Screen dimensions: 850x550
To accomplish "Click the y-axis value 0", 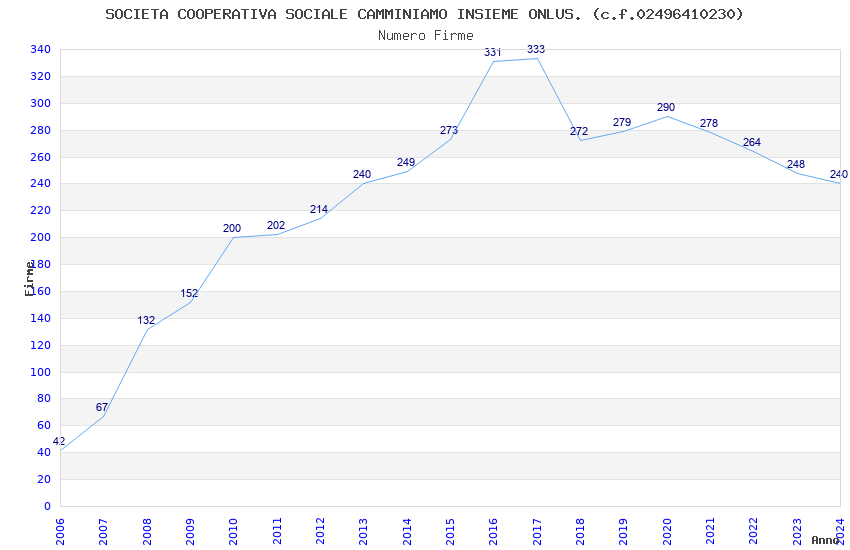I will point(48,506).
